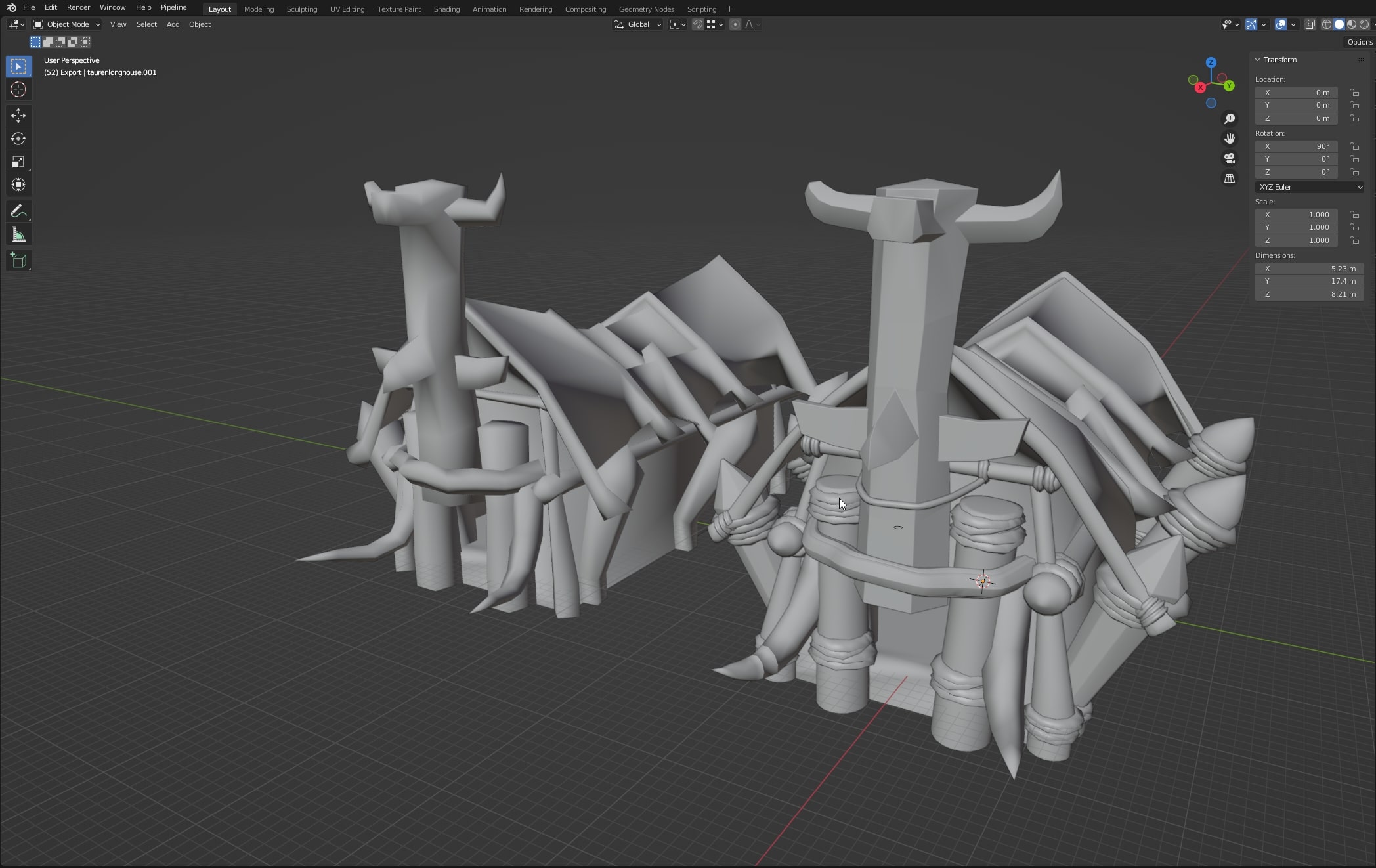Choose the Add Cube tool

coord(18,261)
